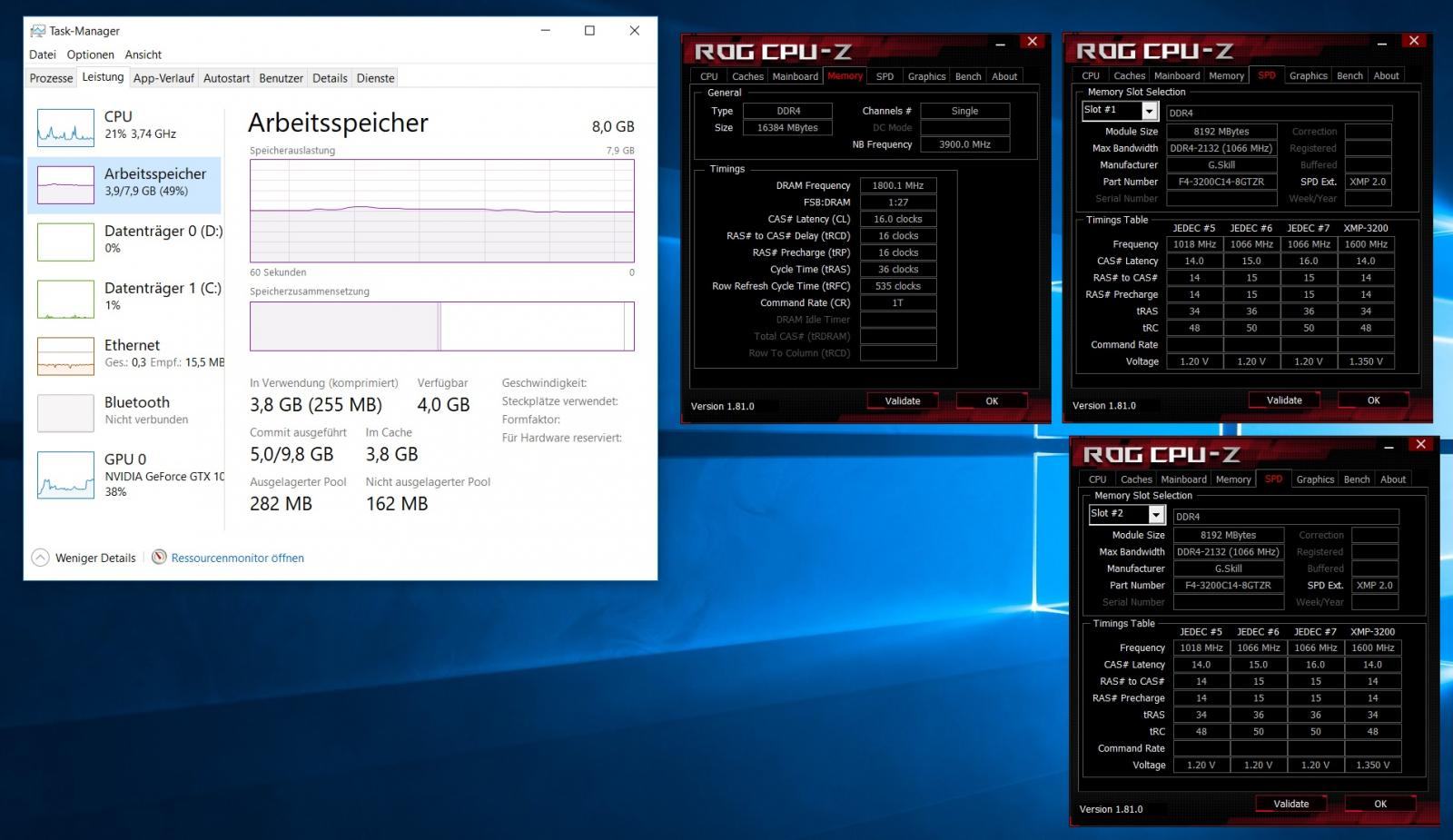Select Datenträger 1 (C:) in sidebar
Viewport: 1453px width, 840px height.
point(124,299)
